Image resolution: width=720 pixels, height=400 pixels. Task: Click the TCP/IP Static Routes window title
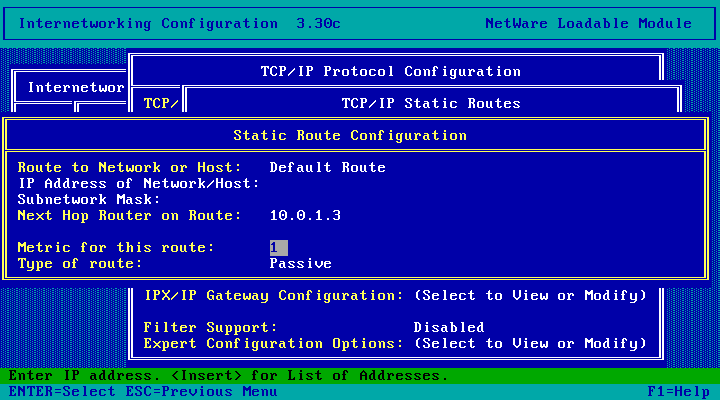pyautogui.click(x=431, y=103)
